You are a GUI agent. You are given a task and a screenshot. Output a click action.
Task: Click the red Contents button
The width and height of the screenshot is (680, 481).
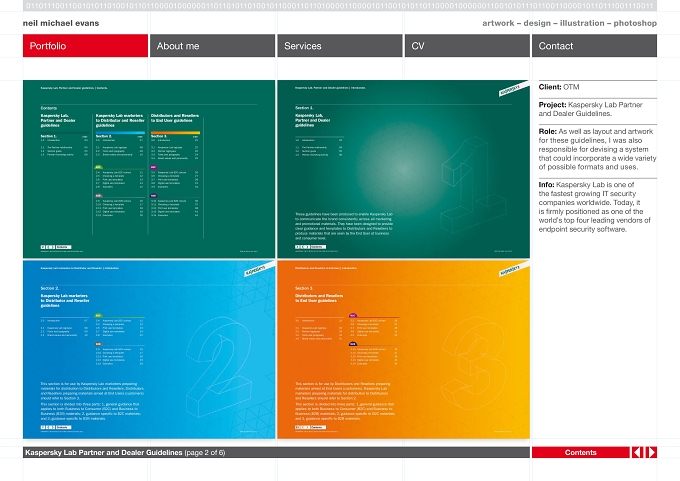pos(581,452)
